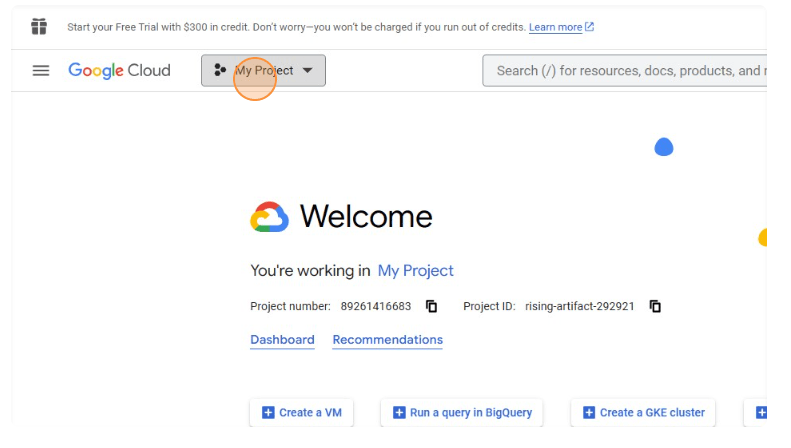
Task: Click the Learn more link
Action: [x=561, y=27]
